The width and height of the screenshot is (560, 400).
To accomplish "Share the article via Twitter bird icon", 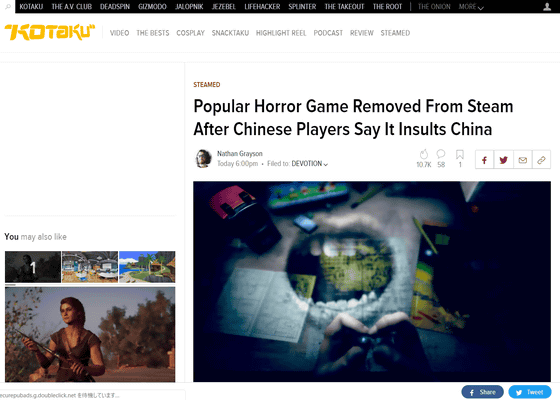I will pos(504,160).
